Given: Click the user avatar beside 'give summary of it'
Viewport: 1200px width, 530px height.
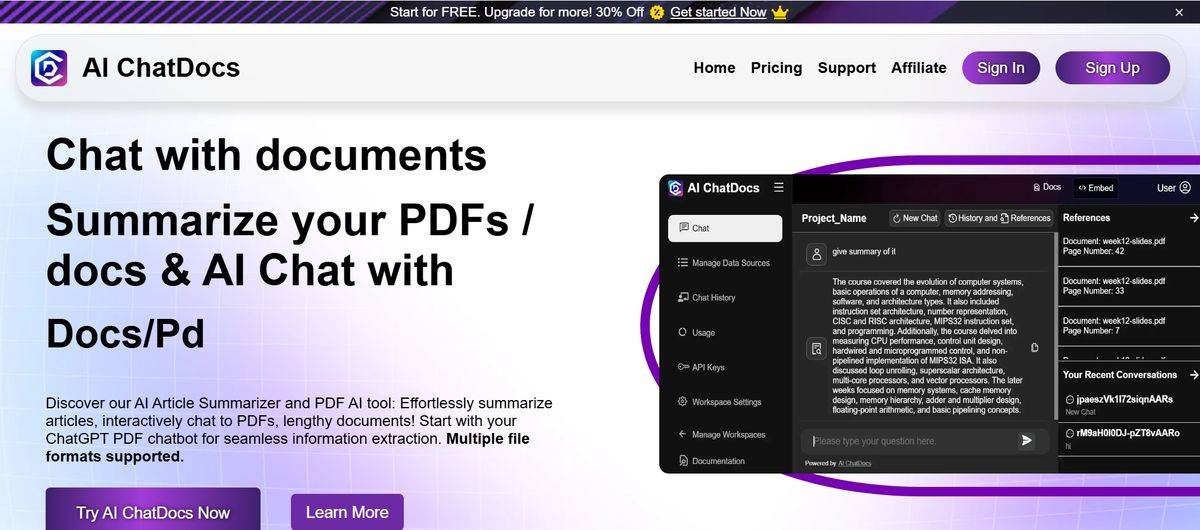Looking at the screenshot, I should [x=817, y=254].
